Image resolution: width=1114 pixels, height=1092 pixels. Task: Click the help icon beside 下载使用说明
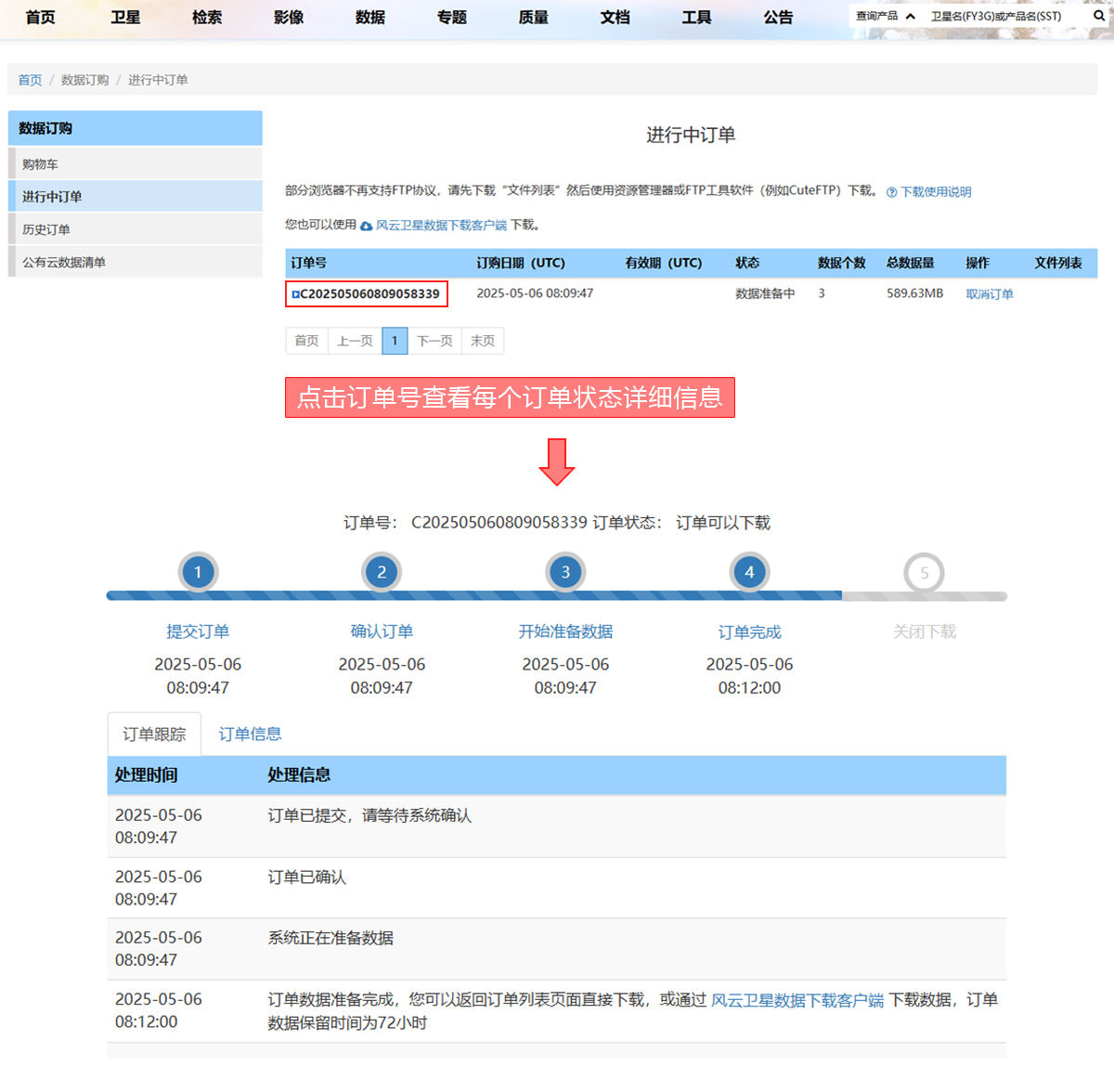click(x=891, y=192)
